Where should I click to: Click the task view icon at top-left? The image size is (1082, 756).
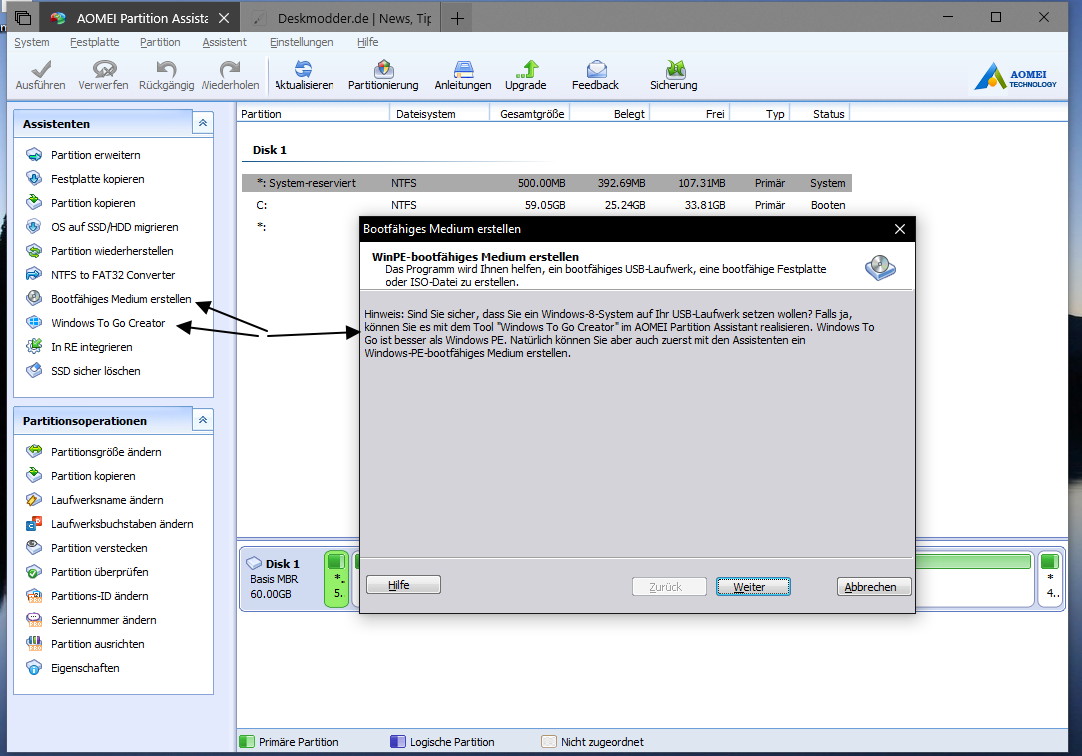[x=23, y=18]
